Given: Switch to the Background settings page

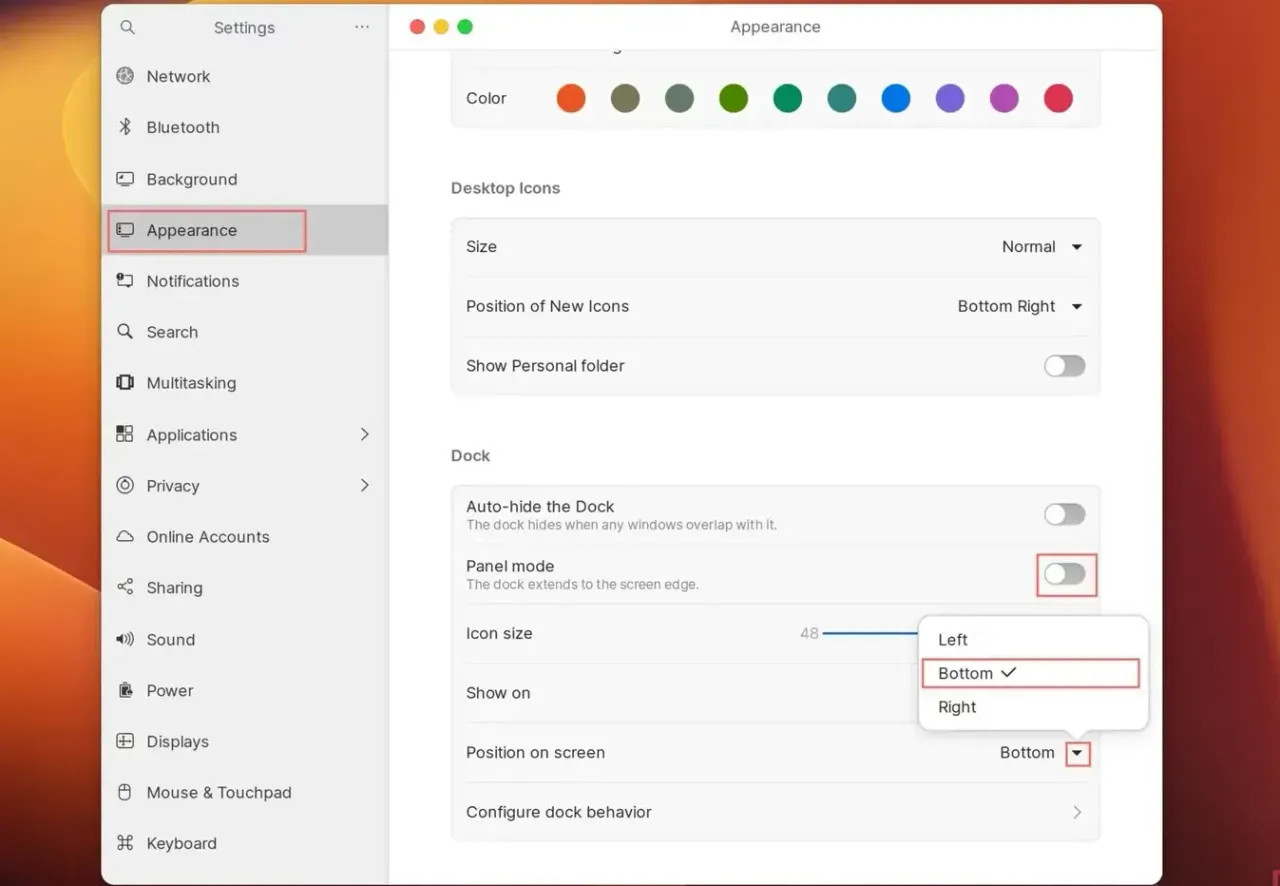Looking at the screenshot, I should click(x=192, y=179).
